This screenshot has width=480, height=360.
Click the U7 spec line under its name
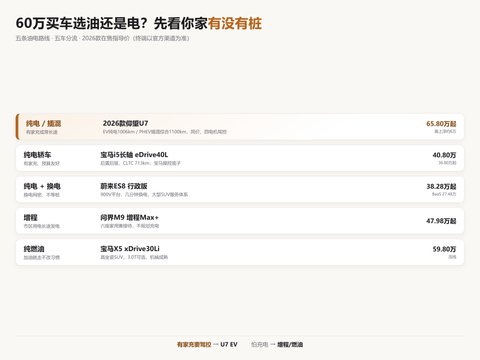tap(165, 132)
